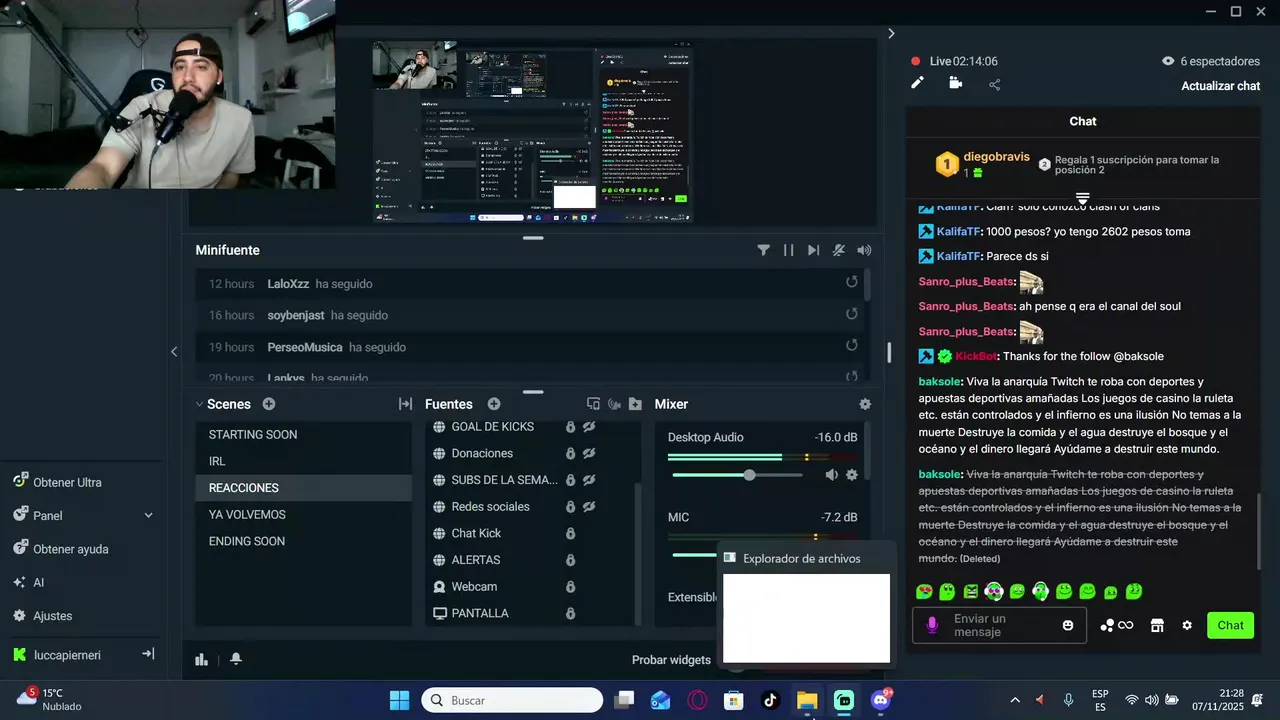Toggle the crossed-out alerts icon in Minifuente
Viewport: 1280px width, 720px height.
(839, 250)
